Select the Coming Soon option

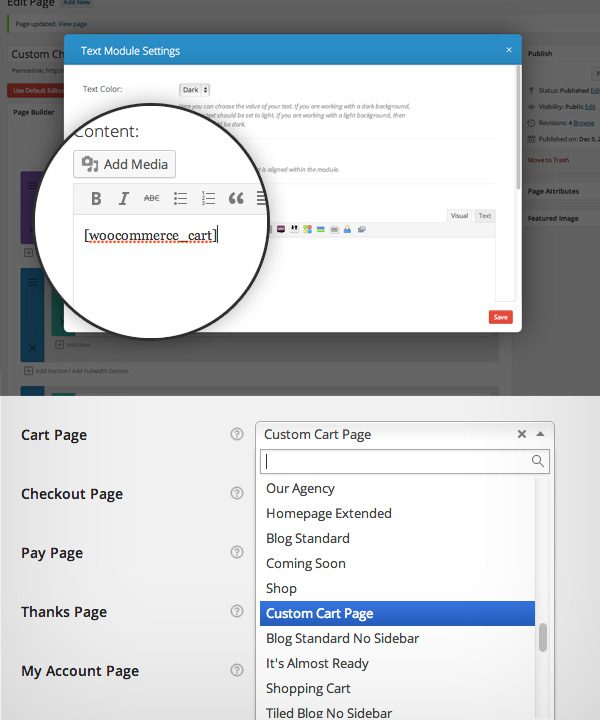coord(397,563)
